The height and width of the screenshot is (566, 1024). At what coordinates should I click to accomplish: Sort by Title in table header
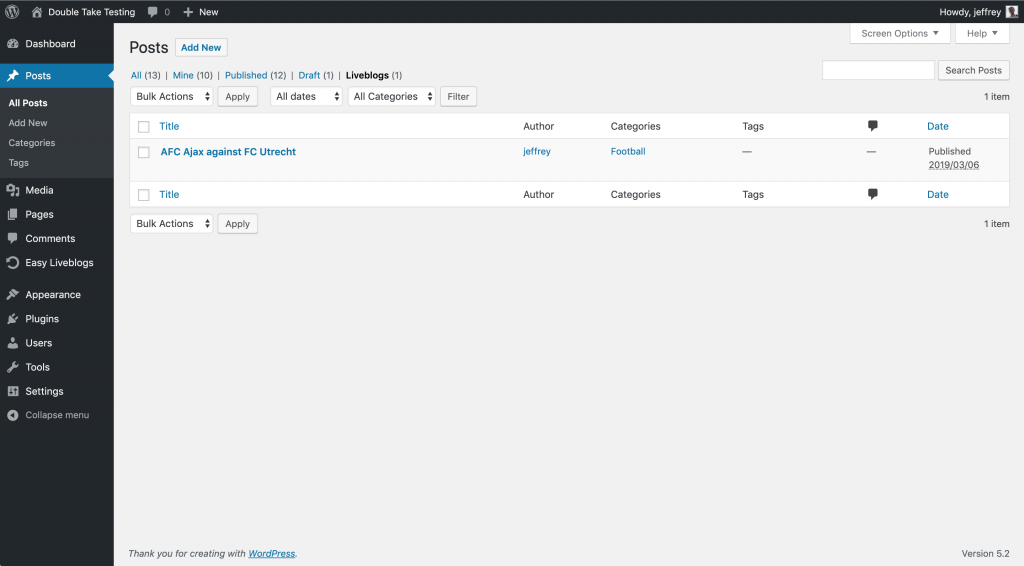point(169,126)
